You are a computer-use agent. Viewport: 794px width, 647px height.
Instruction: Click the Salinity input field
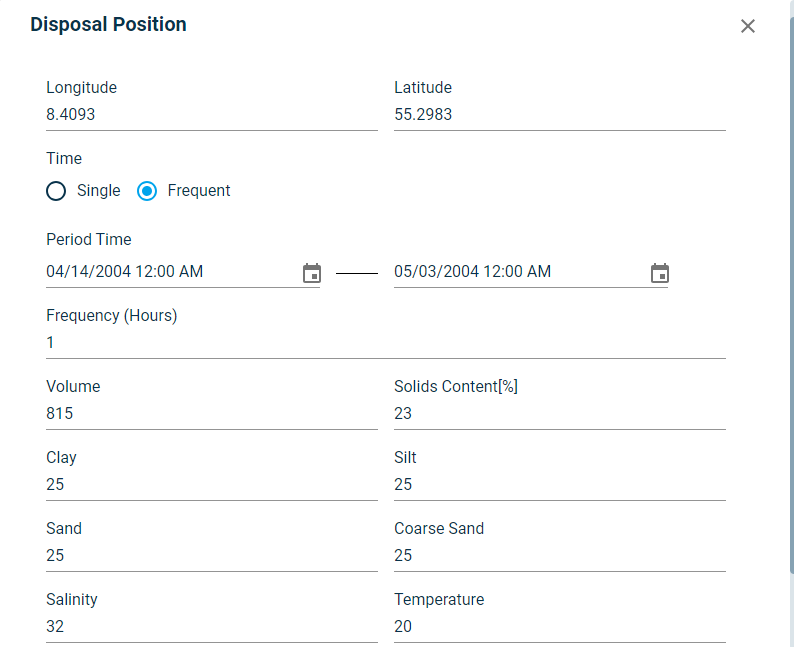coord(211,627)
